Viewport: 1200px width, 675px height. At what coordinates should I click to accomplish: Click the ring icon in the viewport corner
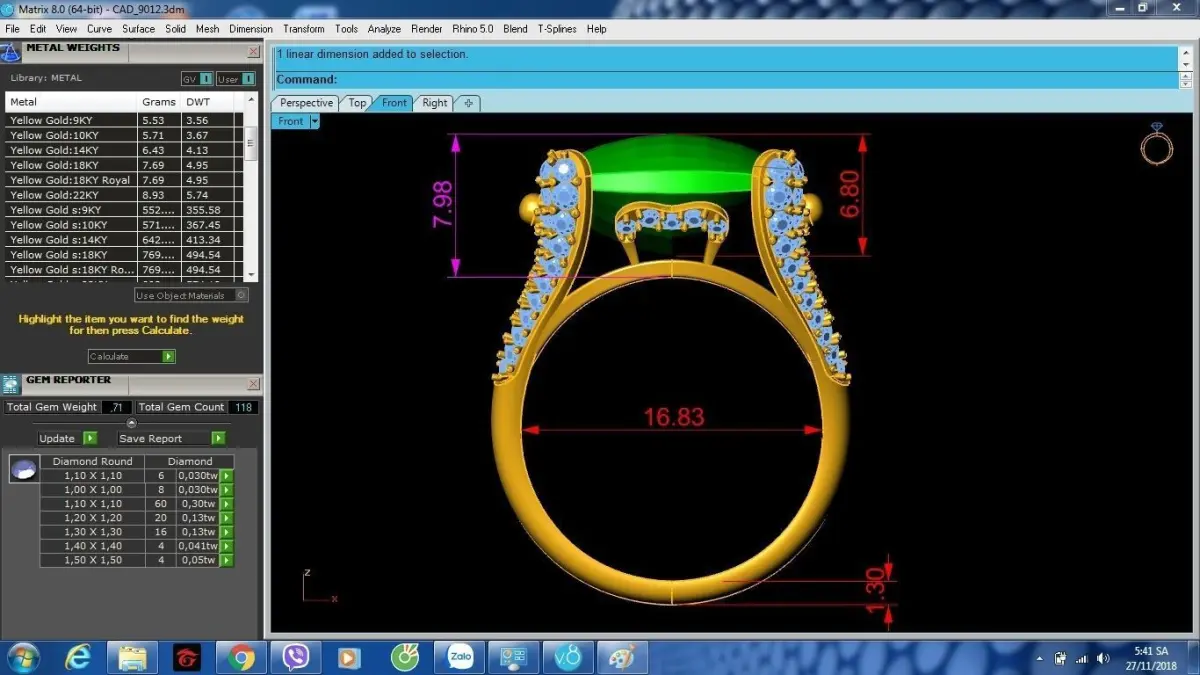1156,146
